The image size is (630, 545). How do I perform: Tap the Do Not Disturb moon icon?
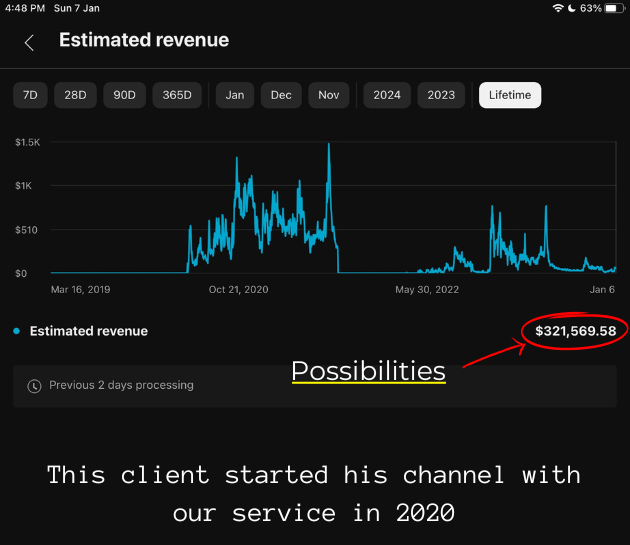[570, 8]
